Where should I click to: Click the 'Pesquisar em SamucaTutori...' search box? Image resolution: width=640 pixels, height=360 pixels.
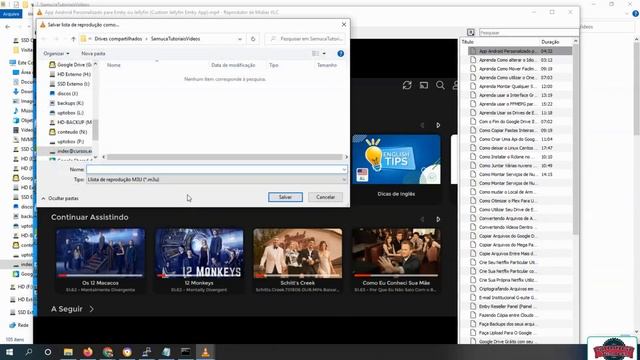tap(306, 39)
